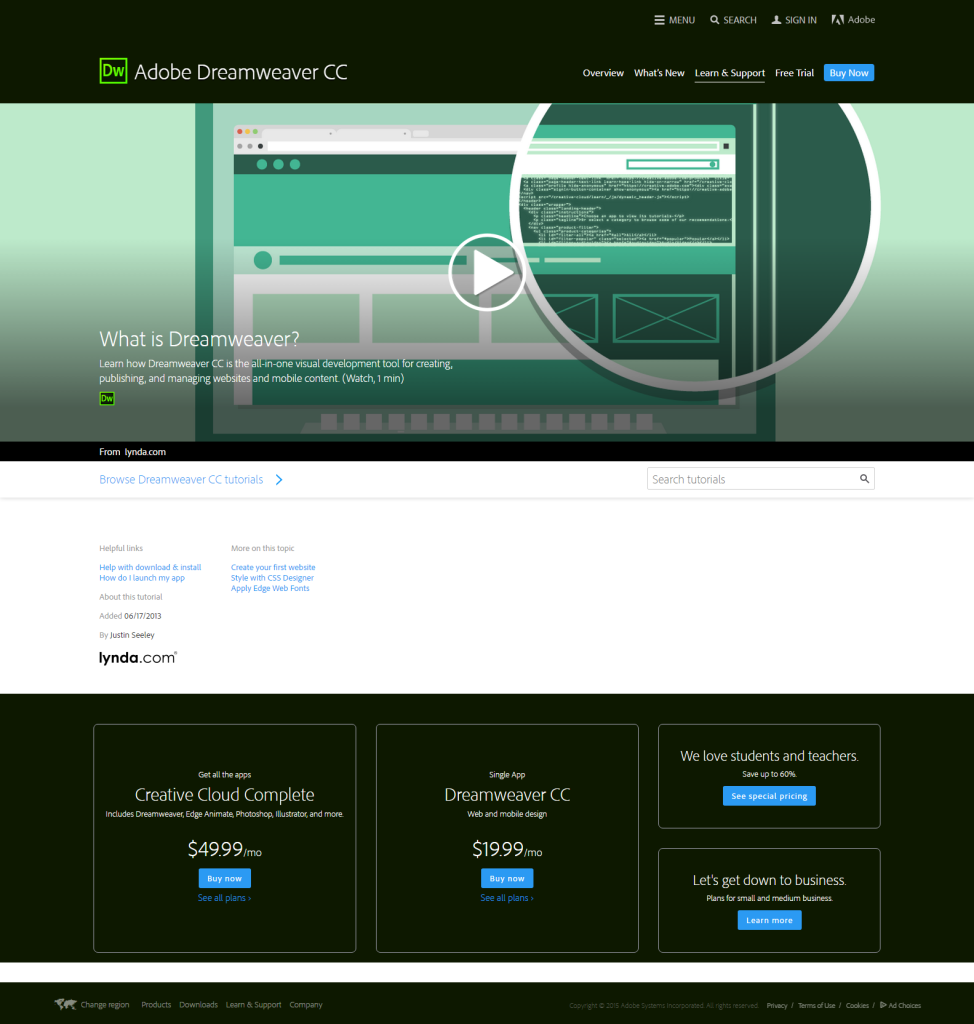Open Products in the footer menu
974x1024 pixels.
[x=156, y=1004]
